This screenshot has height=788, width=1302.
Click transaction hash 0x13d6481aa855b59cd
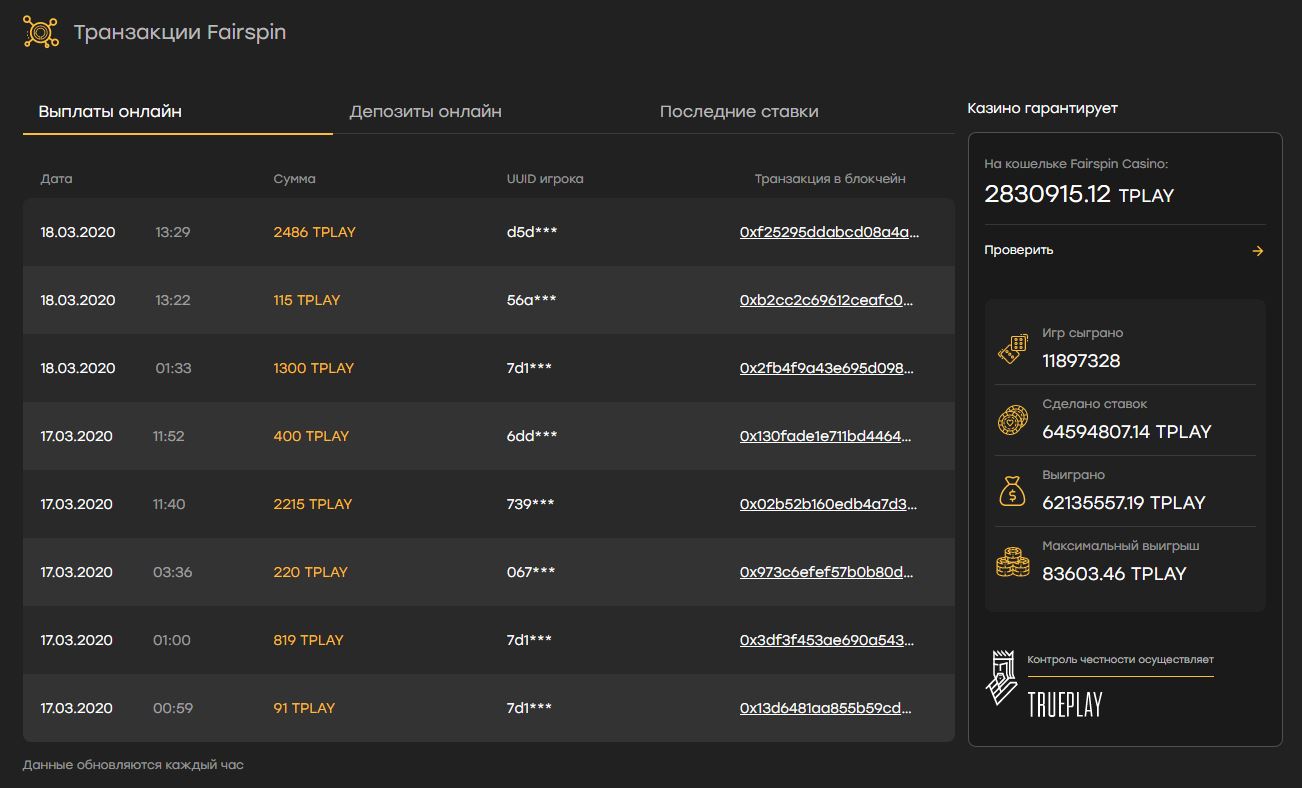(826, 708)
